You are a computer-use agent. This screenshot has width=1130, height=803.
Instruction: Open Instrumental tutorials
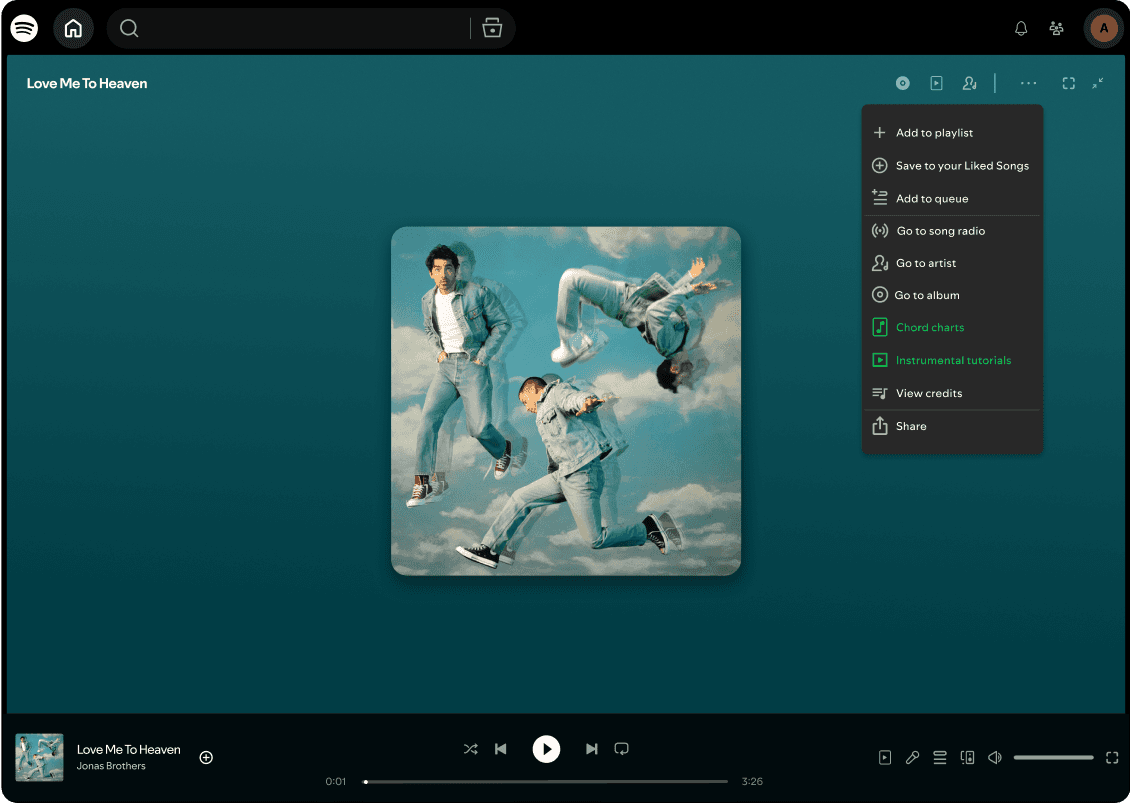point(952,360)
